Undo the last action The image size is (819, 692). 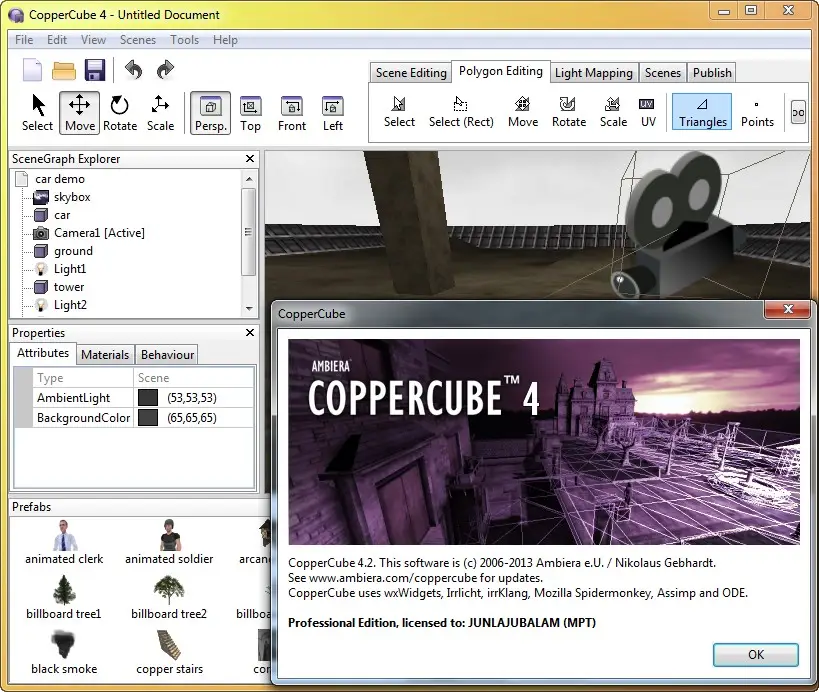pyautogui.click(x=133, y=69)
